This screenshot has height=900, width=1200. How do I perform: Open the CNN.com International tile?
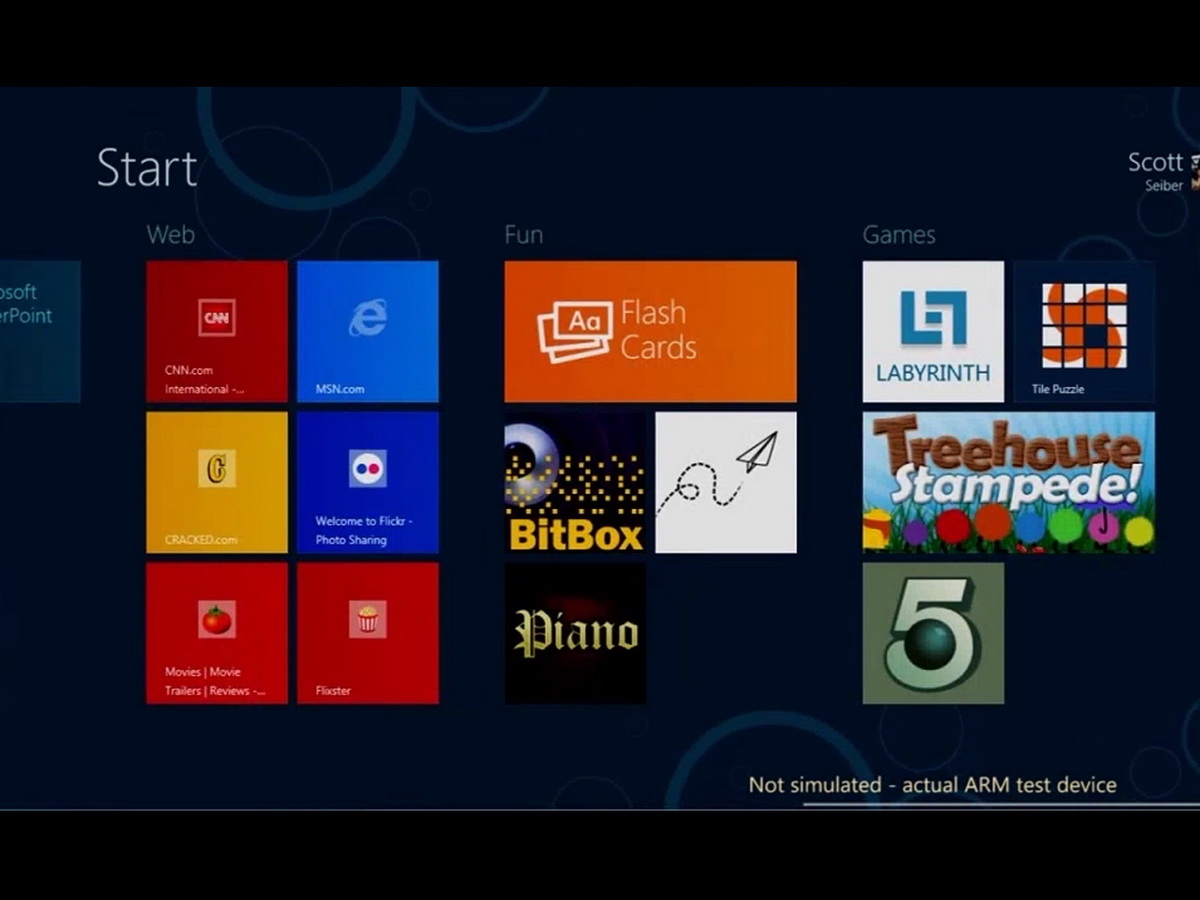click(x=217, y=331)
